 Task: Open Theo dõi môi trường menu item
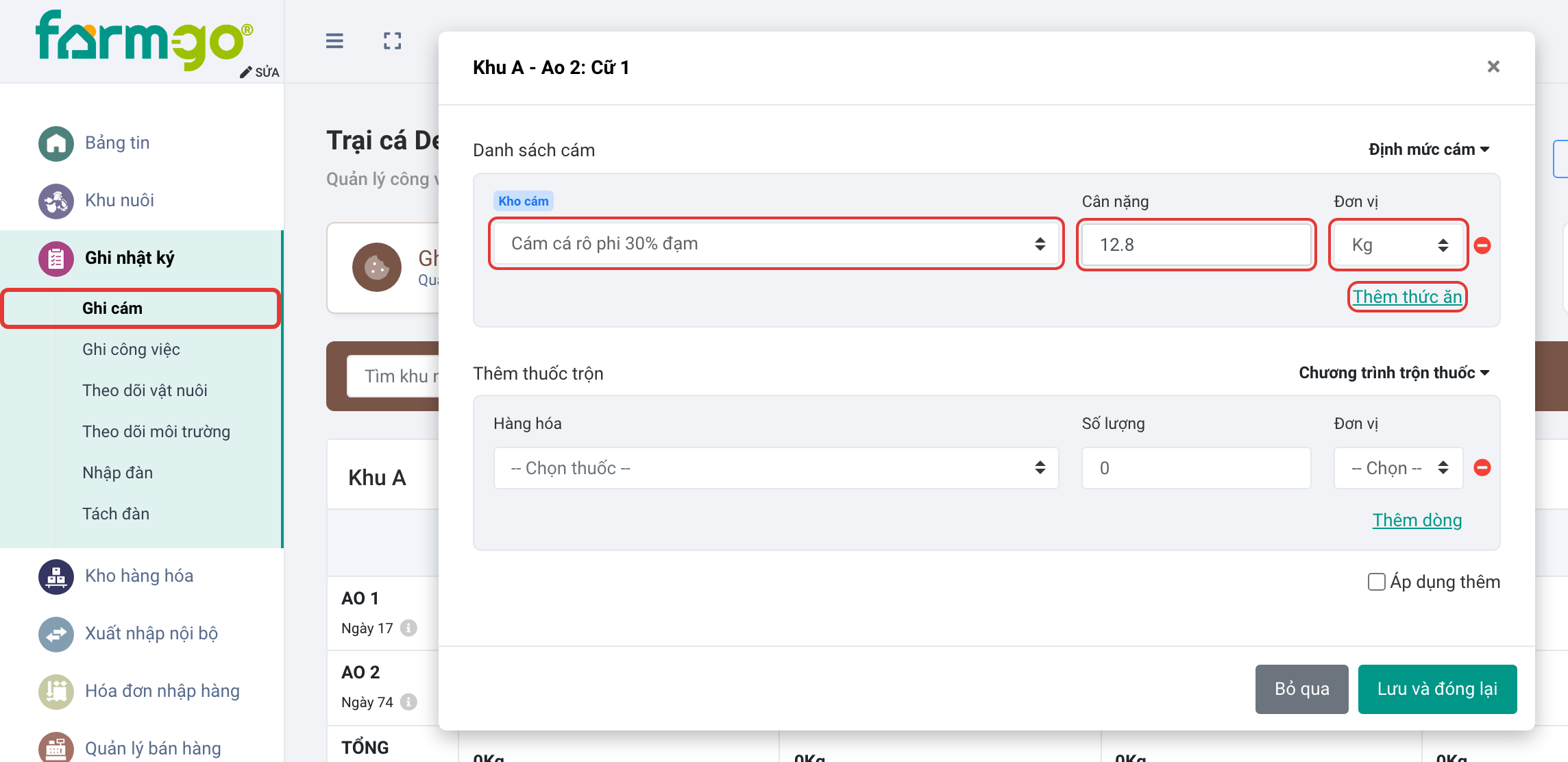pyautogui.click(x=156, y=432)
